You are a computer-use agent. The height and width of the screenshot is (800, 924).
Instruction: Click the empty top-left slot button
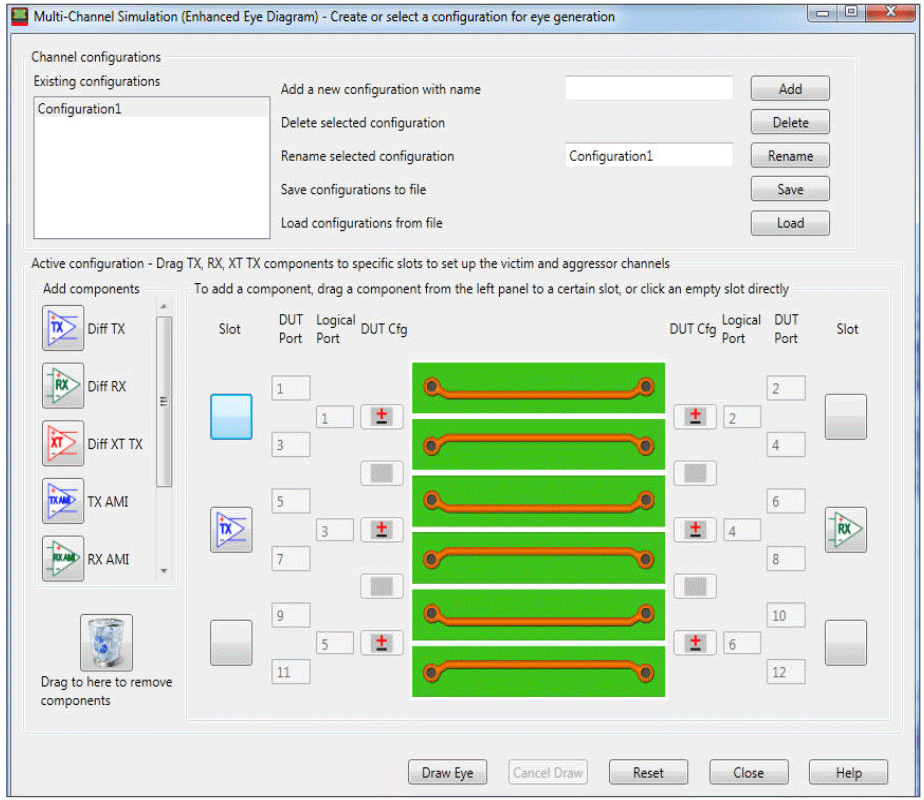pos(231,416)
